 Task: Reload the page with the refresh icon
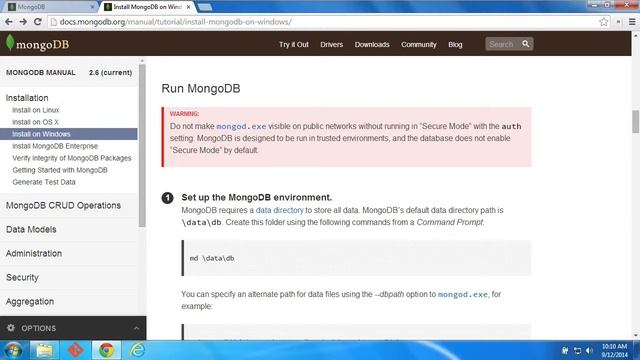(x=38, y=22)
